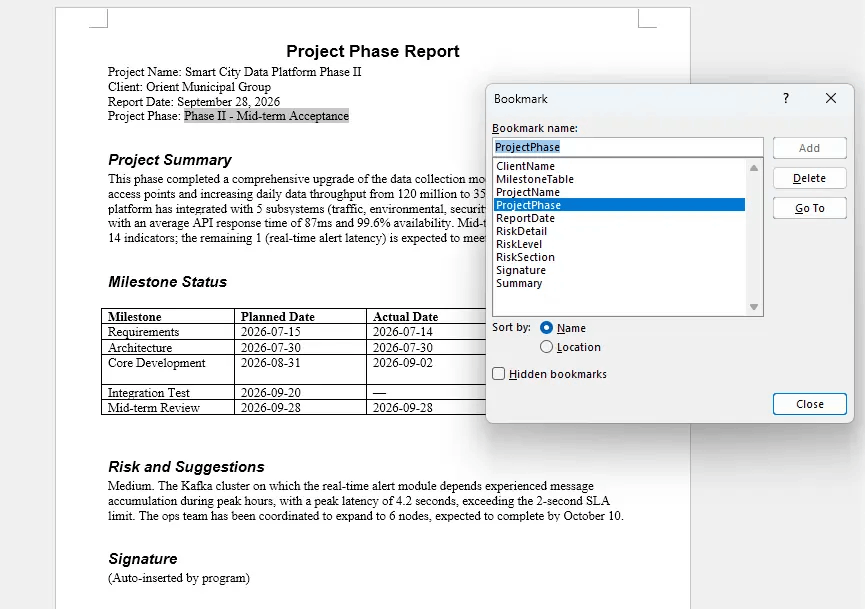Viewport: 865px width, 609px height.
Task: Click the Add button
Action: (809, 148)
